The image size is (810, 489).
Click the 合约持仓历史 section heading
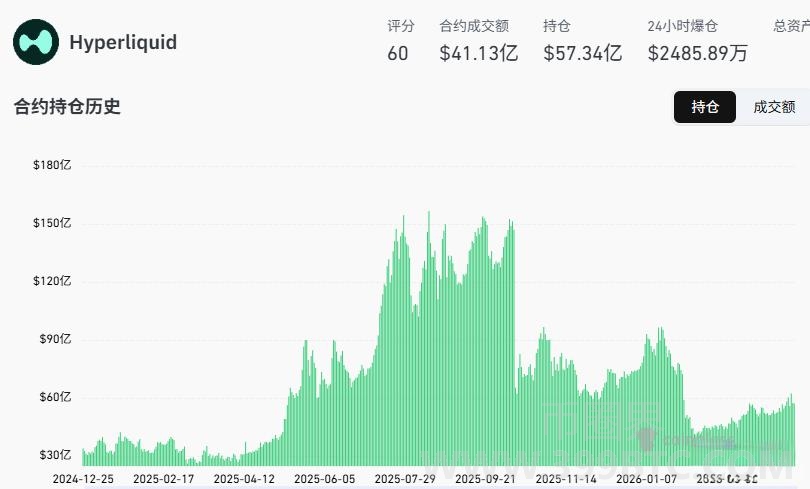[67, 106]
